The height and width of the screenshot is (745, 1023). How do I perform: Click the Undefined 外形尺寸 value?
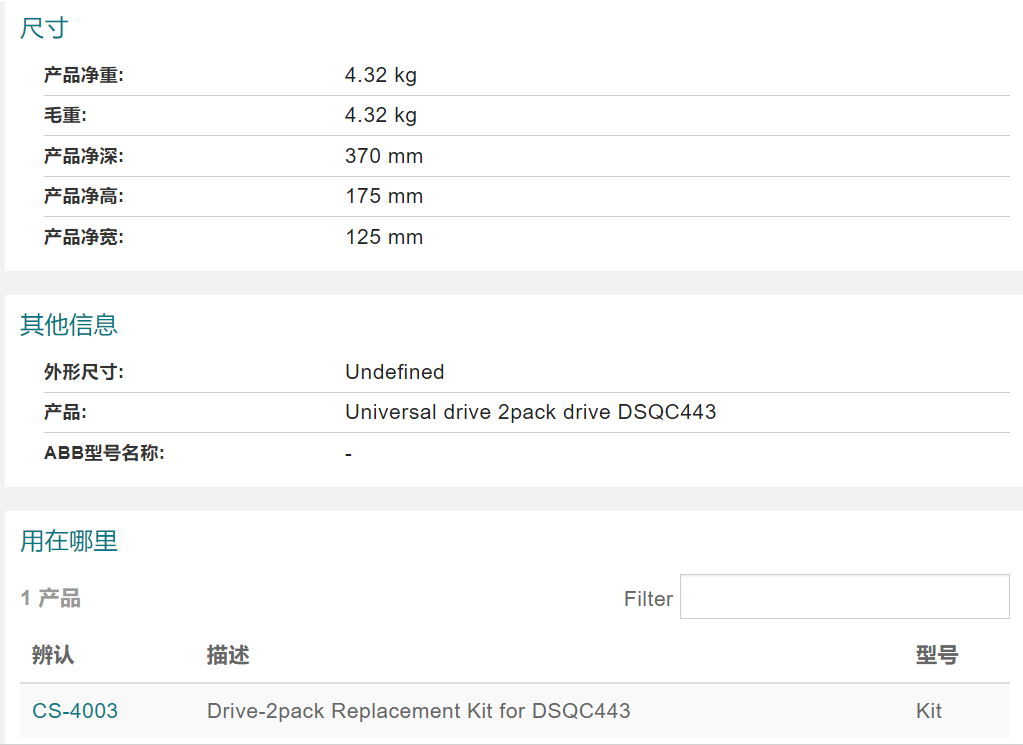[395, 372]
